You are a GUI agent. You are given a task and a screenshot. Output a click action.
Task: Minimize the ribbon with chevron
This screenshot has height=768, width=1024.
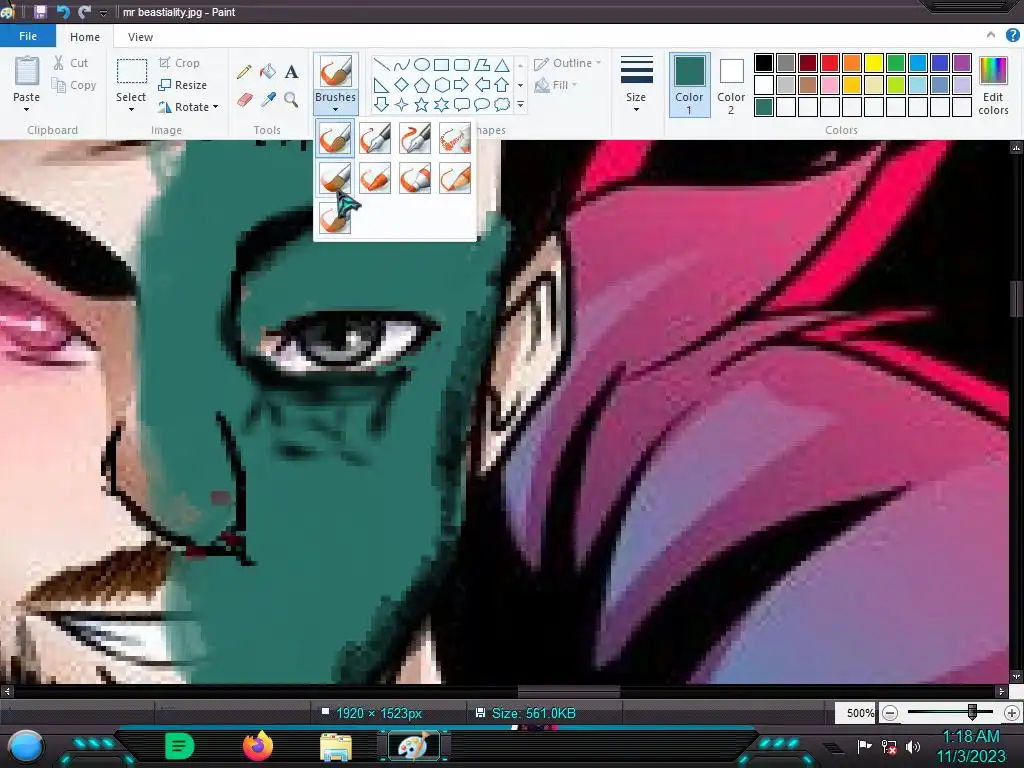coord(991,35)
